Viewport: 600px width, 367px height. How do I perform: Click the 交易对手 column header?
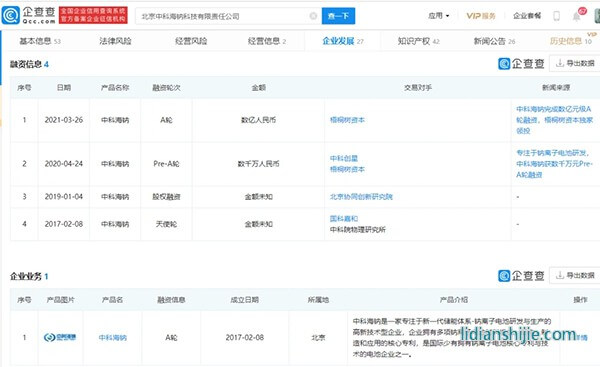coord(418,88)
